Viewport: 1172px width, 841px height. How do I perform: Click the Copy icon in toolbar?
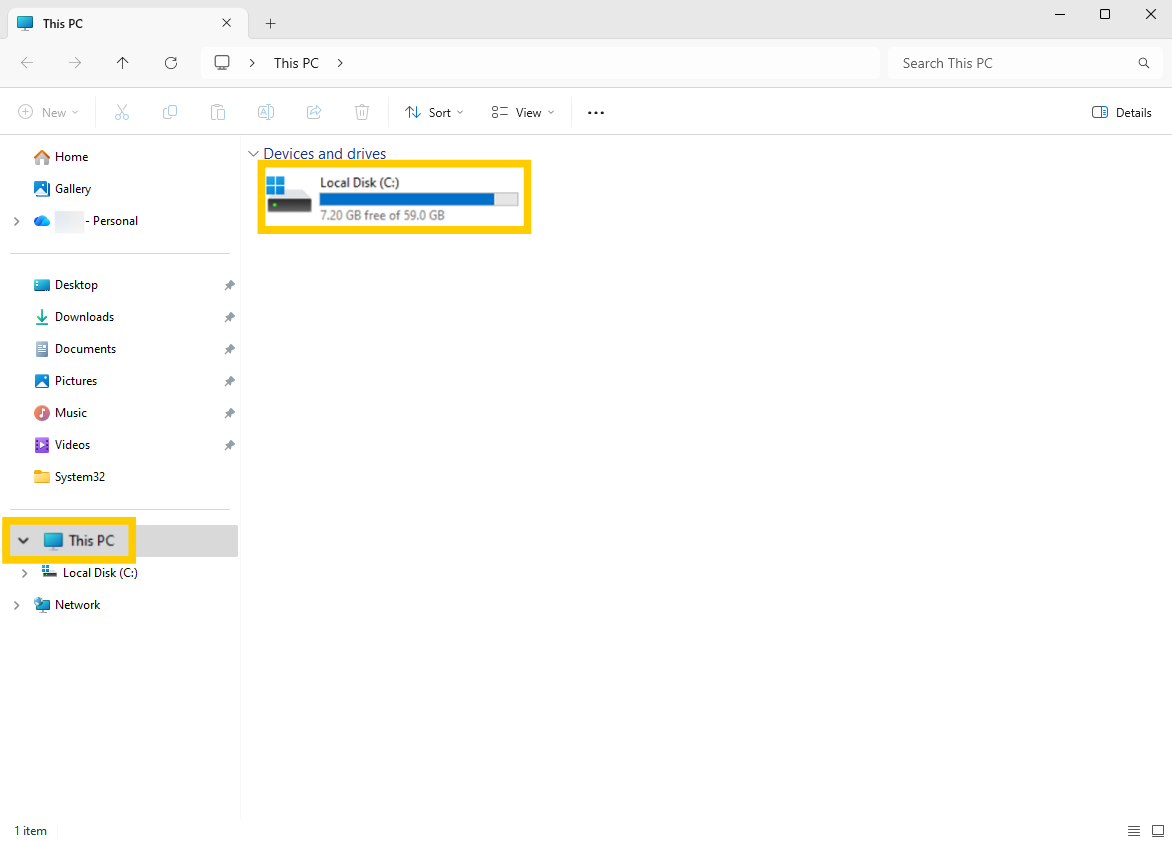[170, 112]
